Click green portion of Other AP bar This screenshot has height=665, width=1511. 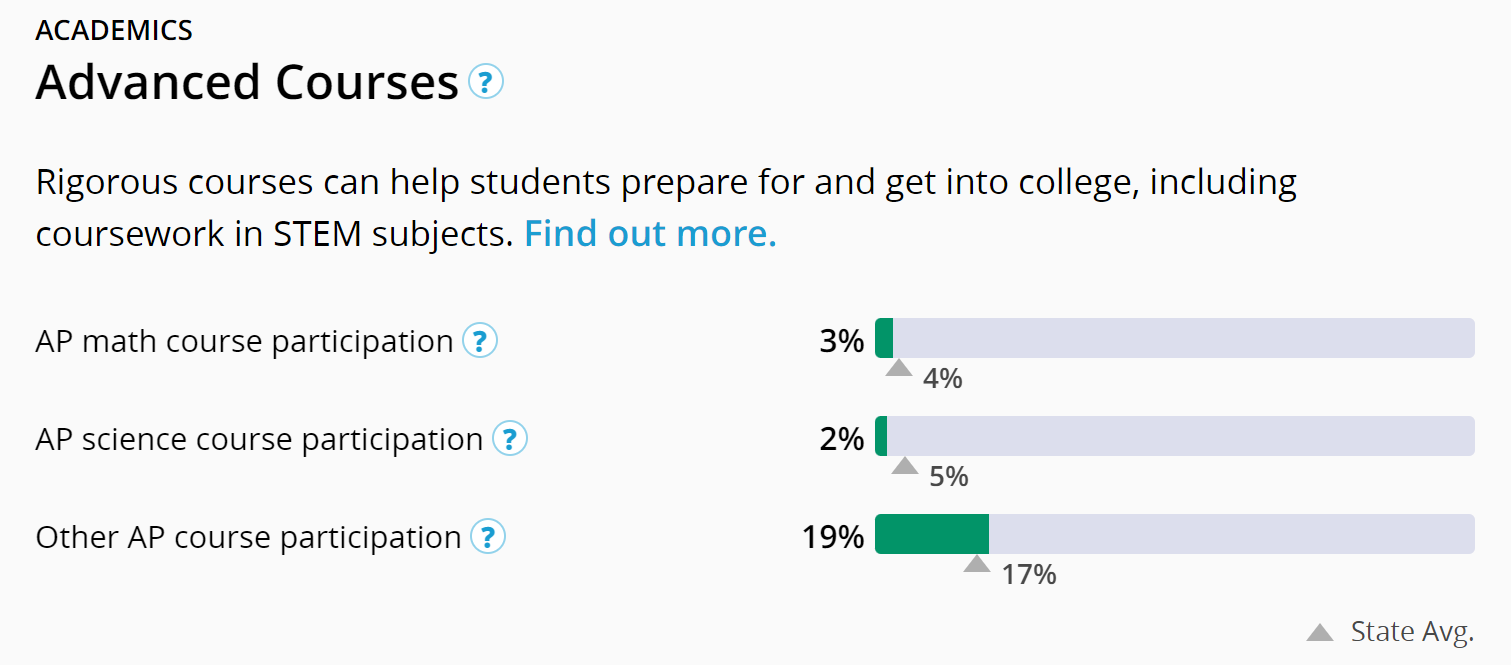(x=931, y=534)
